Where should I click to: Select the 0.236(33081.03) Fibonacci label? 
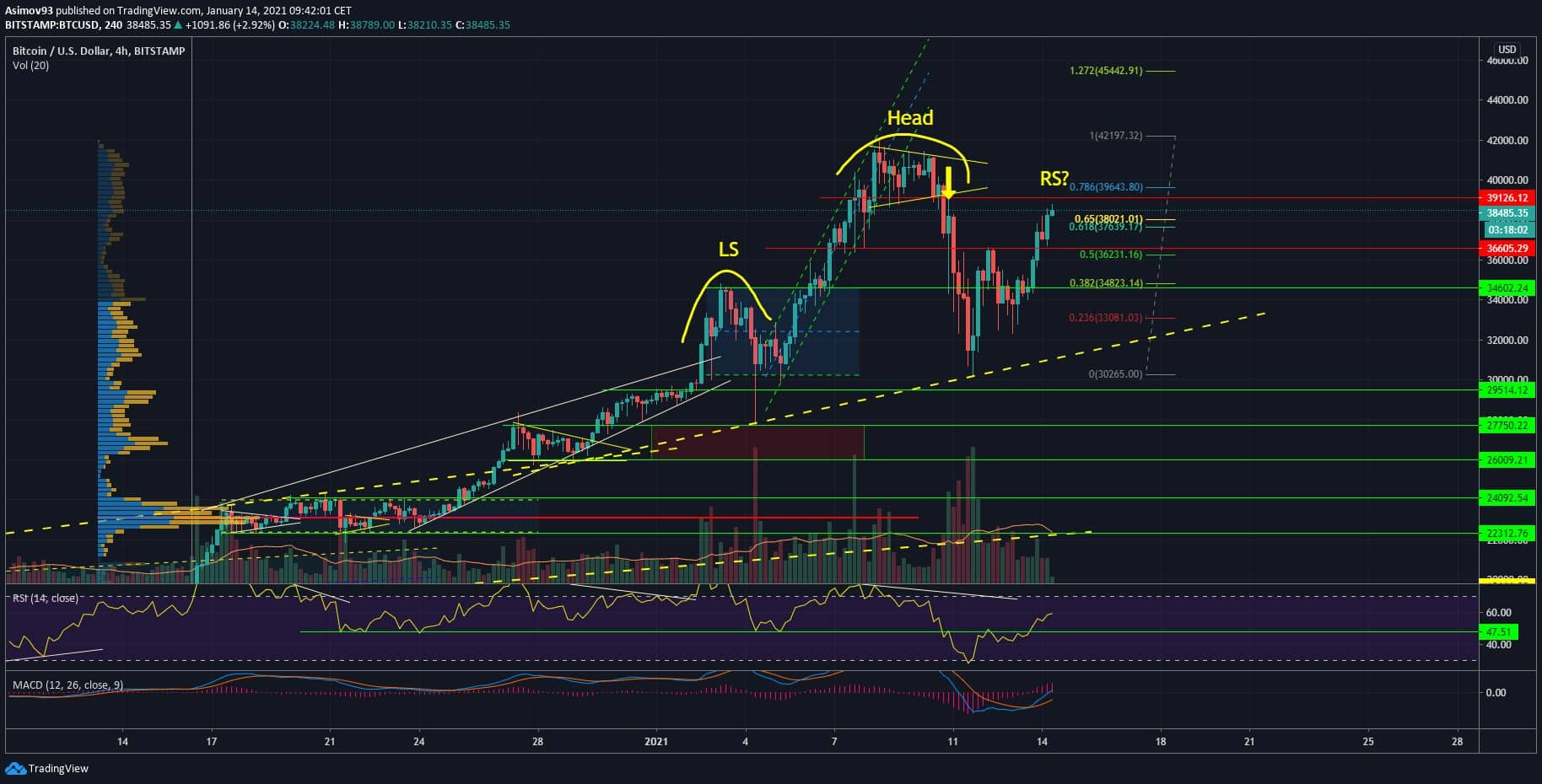tap(1106, 318)
